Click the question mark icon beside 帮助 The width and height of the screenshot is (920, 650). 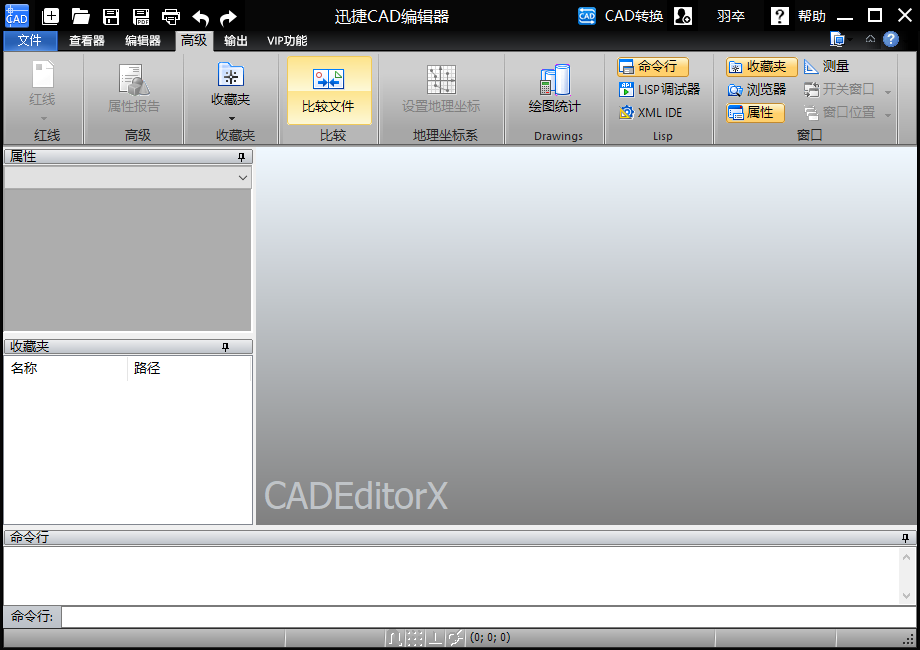pyautogui.click(x=779, y=16)
